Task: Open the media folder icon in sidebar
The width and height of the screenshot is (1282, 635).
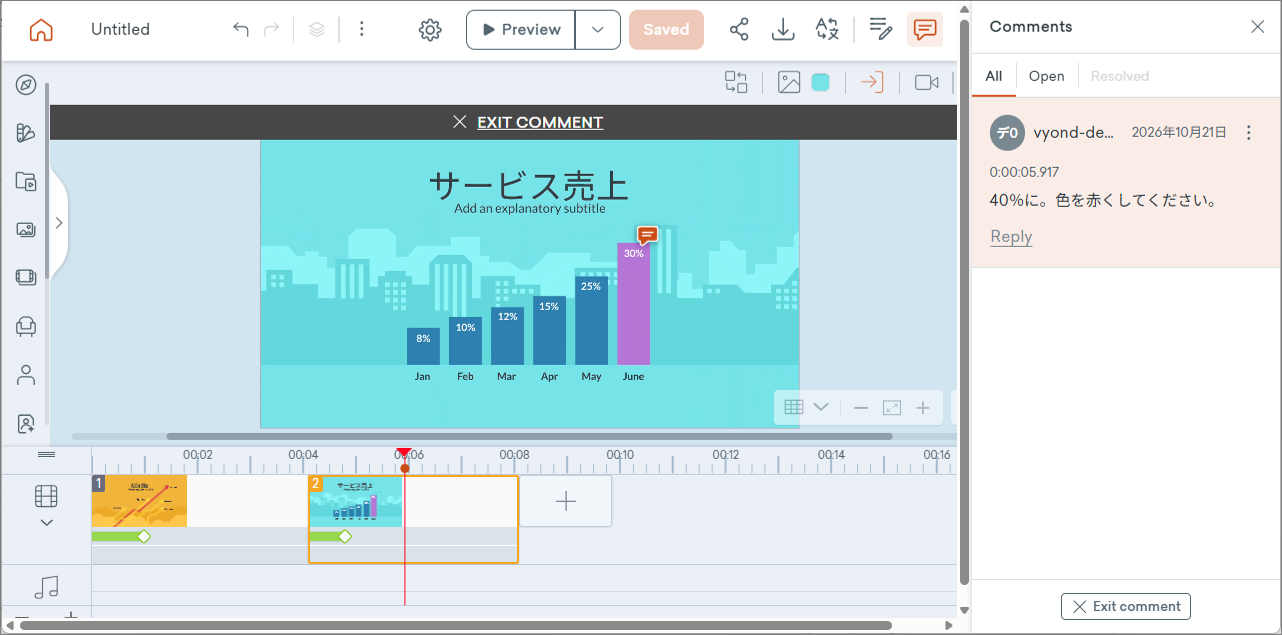Action: click(26, 181)
